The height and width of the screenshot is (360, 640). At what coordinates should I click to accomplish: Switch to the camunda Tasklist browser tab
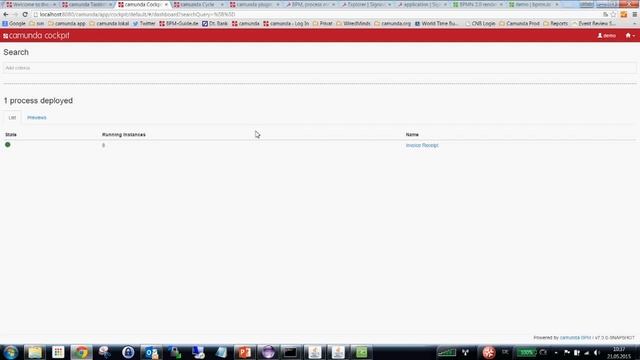pos(87,4)
